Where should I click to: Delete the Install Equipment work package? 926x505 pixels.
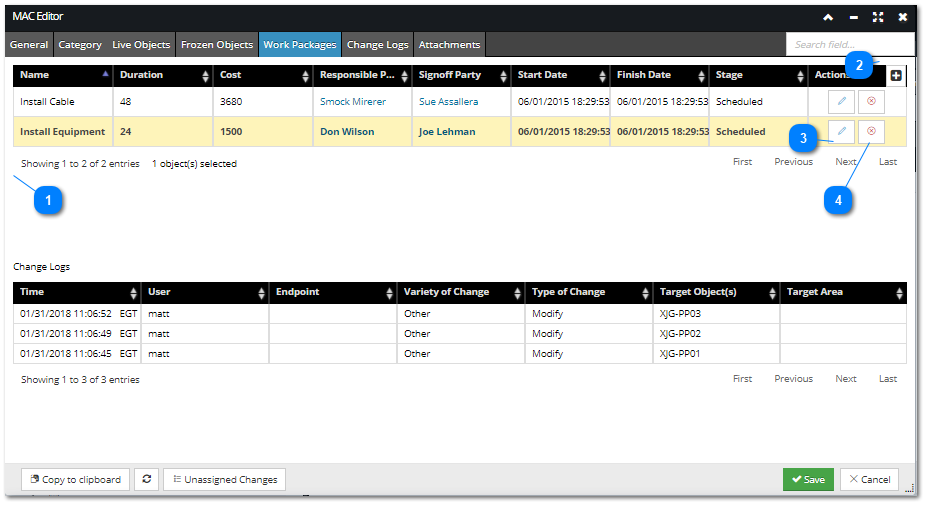871,132
